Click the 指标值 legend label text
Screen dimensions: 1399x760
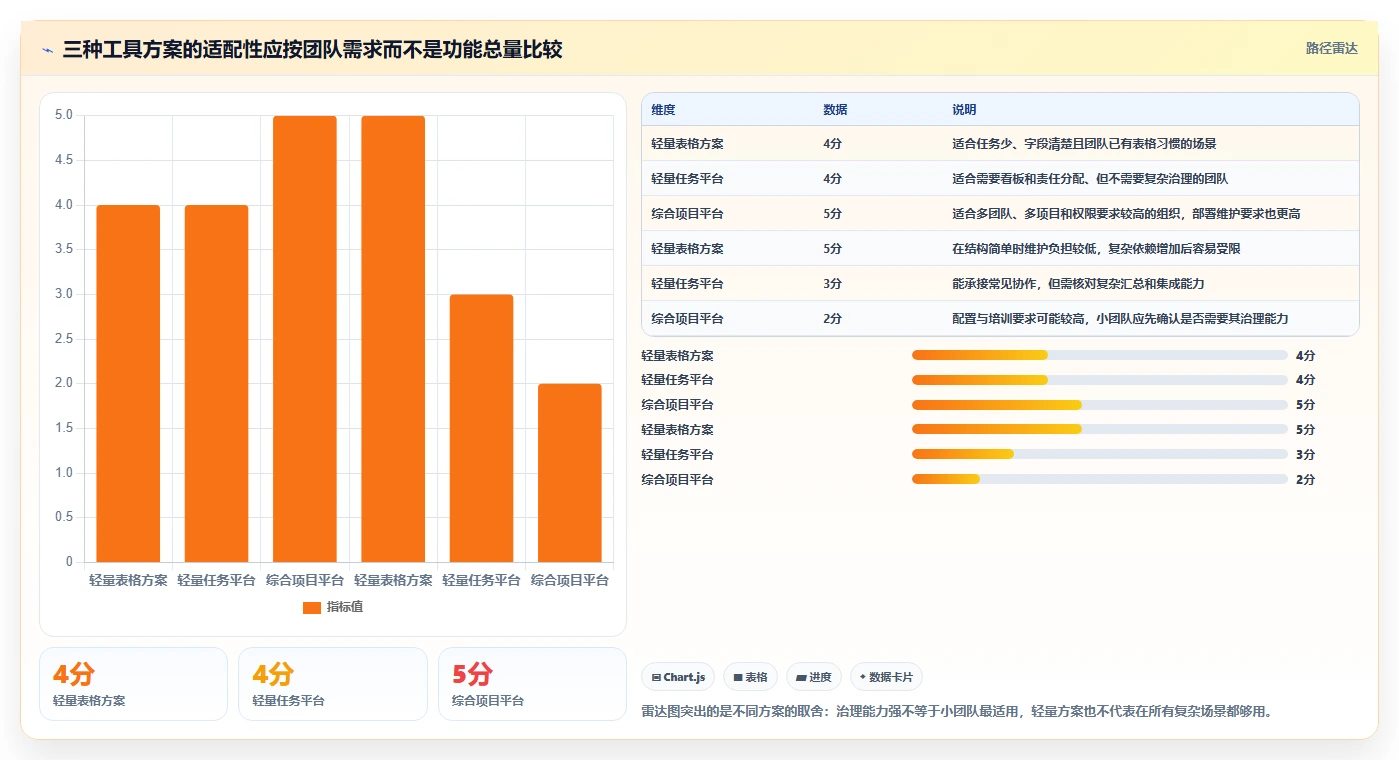coord(345,607)
